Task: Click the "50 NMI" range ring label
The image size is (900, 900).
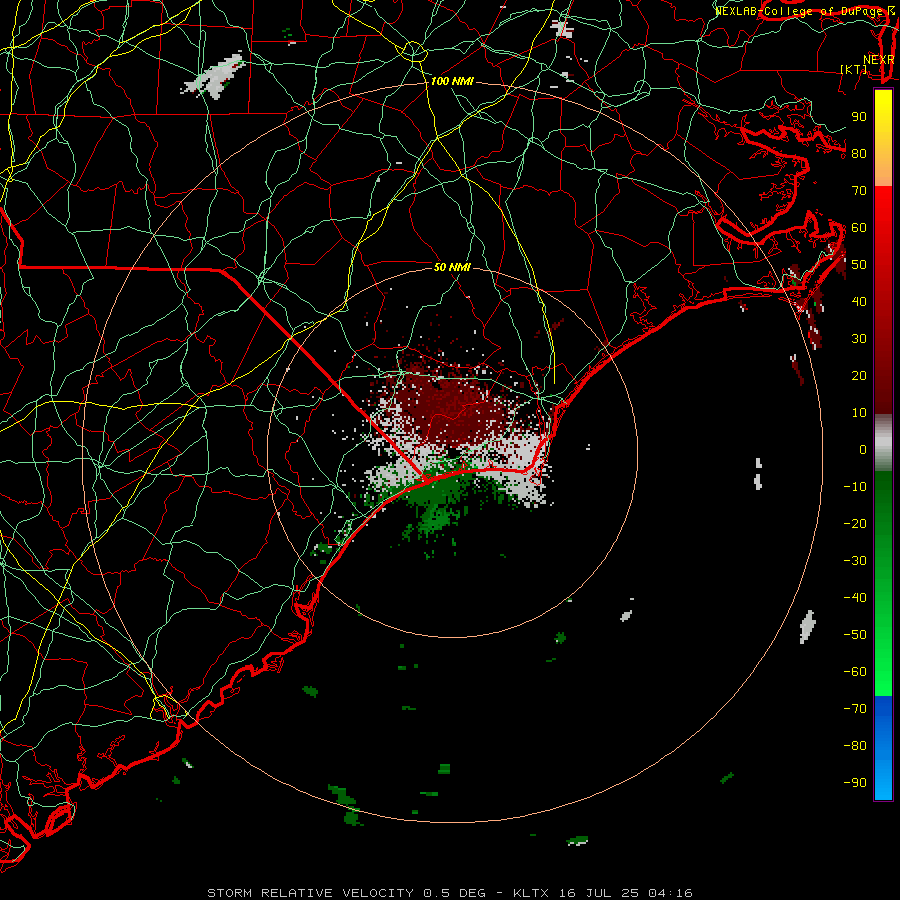Action: 452,267
